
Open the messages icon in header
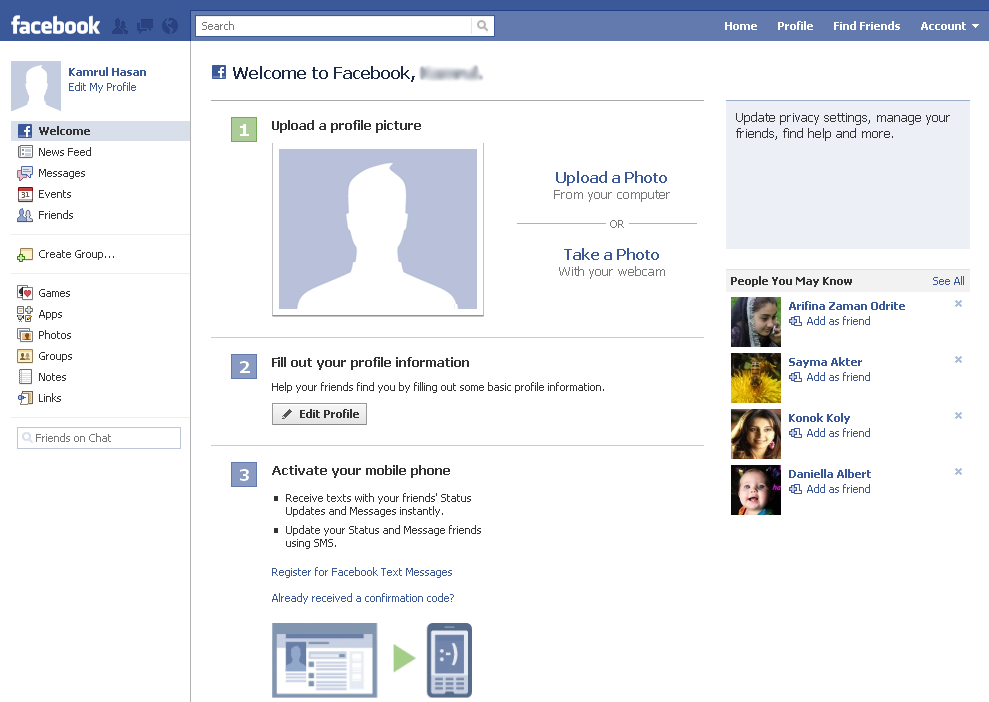coord(145,26)
